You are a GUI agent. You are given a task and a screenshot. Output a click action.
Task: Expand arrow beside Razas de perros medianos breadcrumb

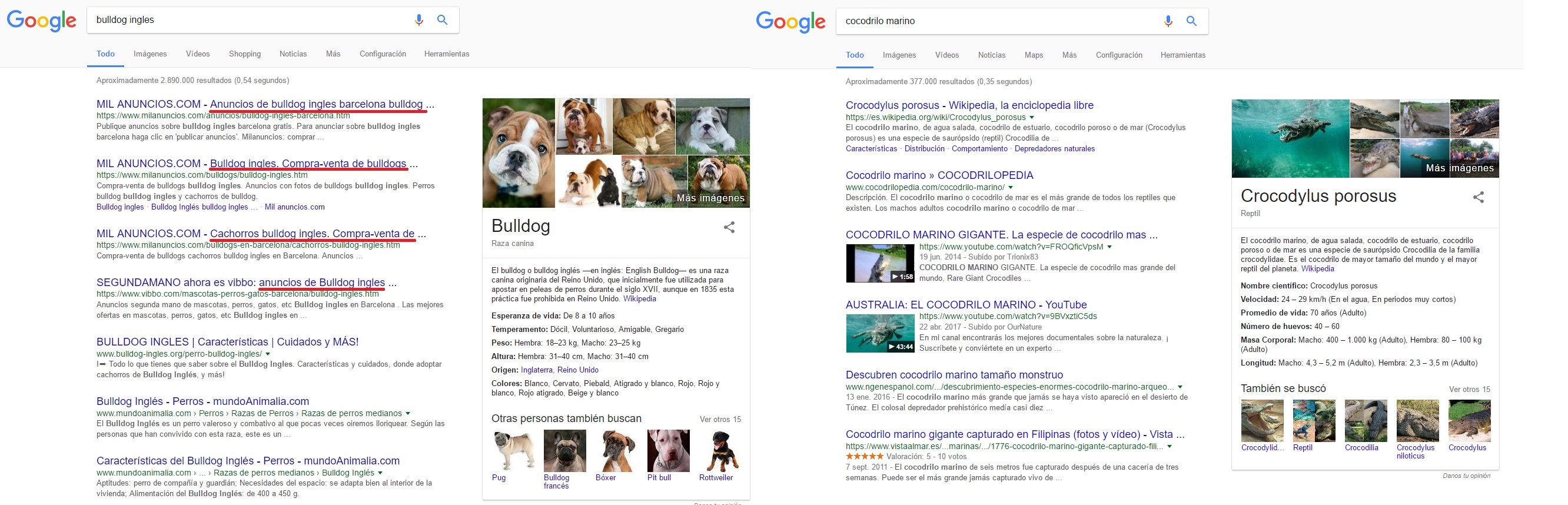click(408, 414)
